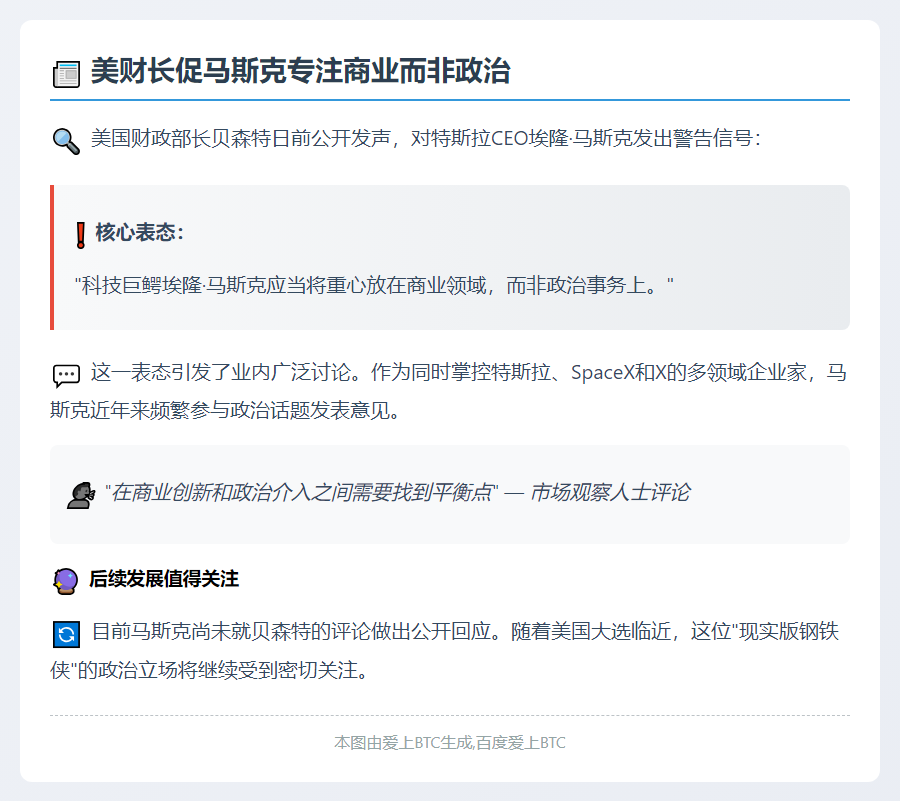The image size is (900, 801).
Task: Click the magnifying glass icon
Action: click(x=66, y=141)
